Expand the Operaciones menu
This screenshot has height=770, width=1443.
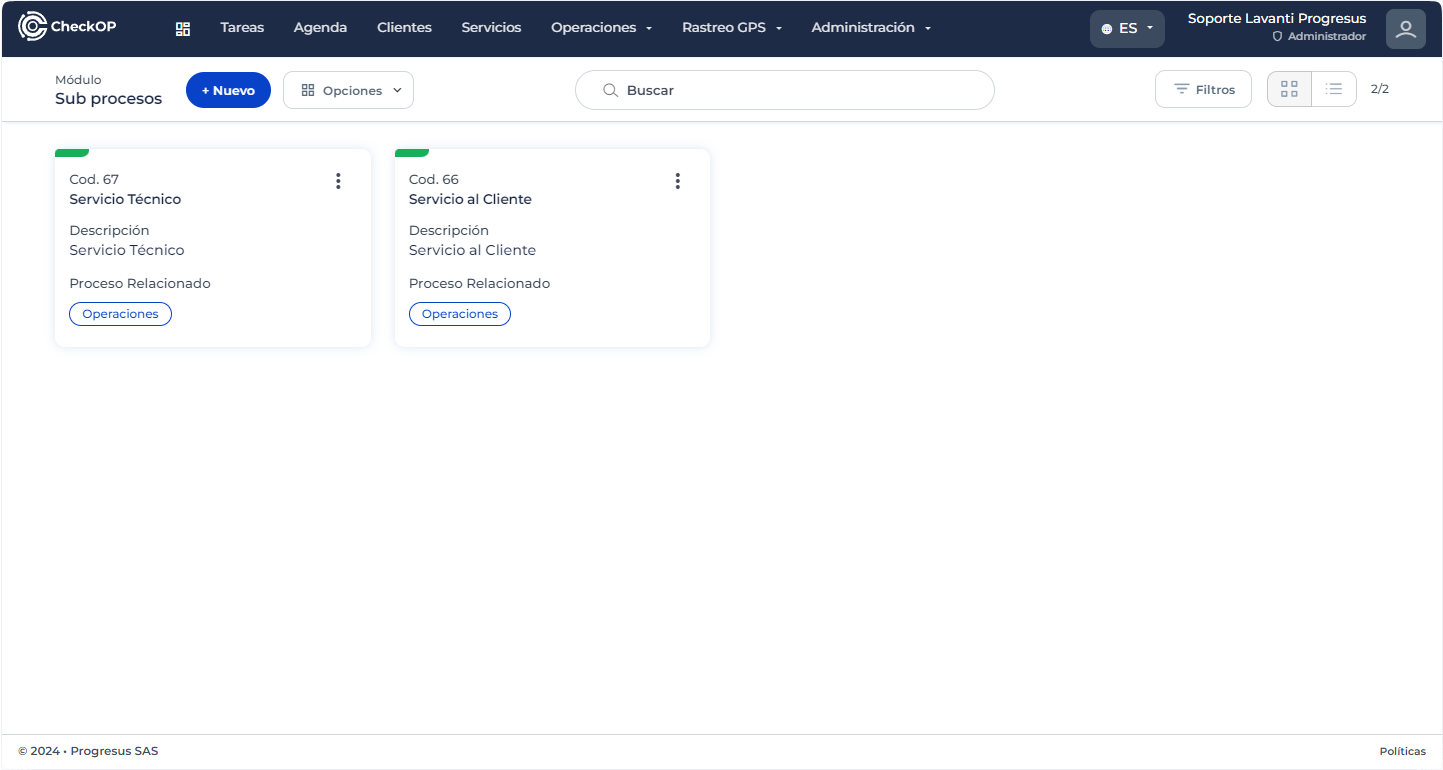tap(602, 28)
